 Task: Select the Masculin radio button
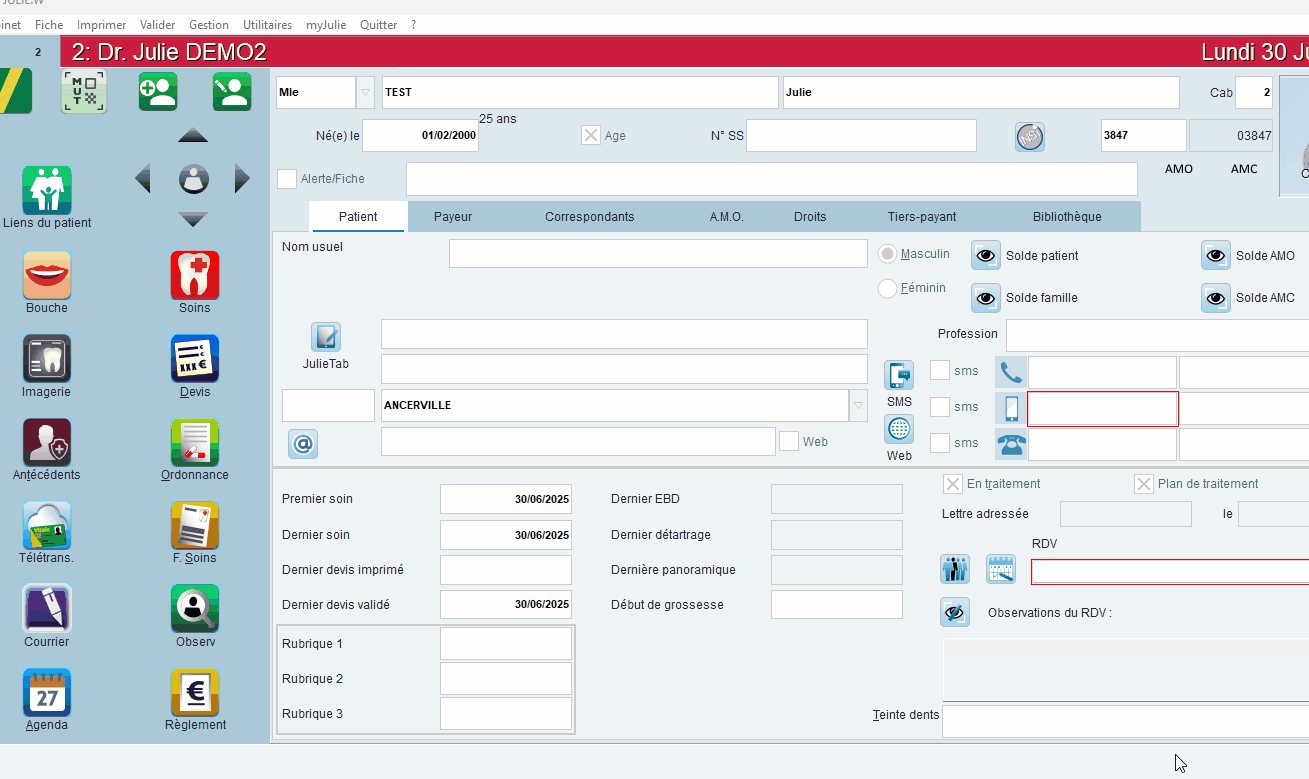click(887, 254)
